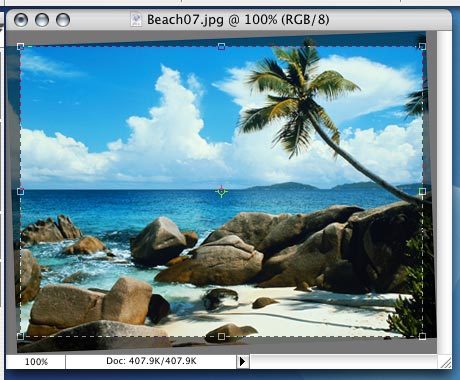Open the status bar black arrow popup

point(242,361)
